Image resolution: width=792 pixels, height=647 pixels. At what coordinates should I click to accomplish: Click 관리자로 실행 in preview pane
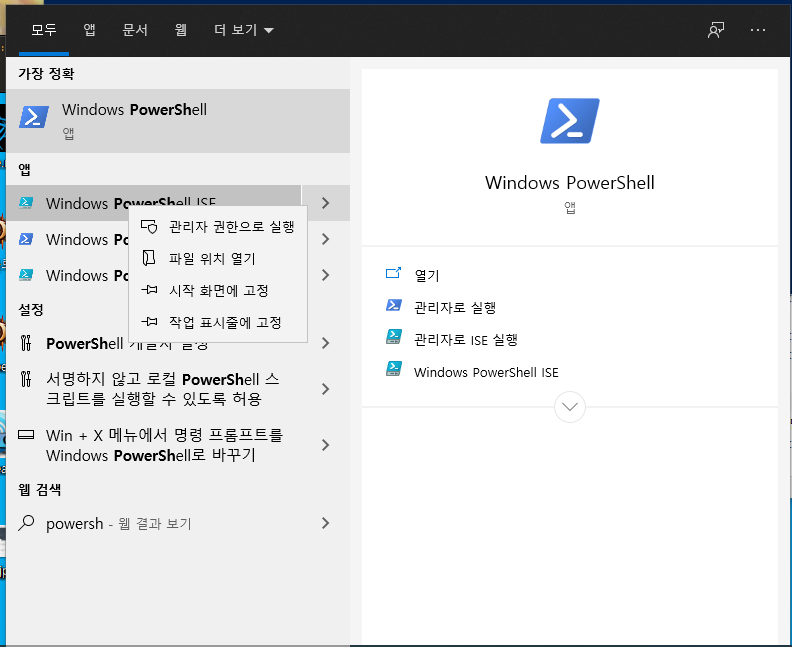coord(455,308)
